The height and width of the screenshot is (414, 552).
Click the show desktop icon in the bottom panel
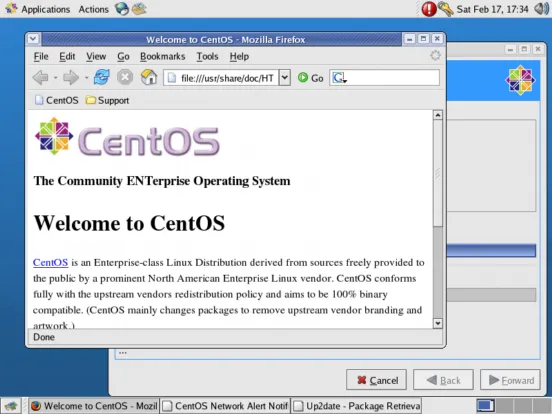point(11,406)
